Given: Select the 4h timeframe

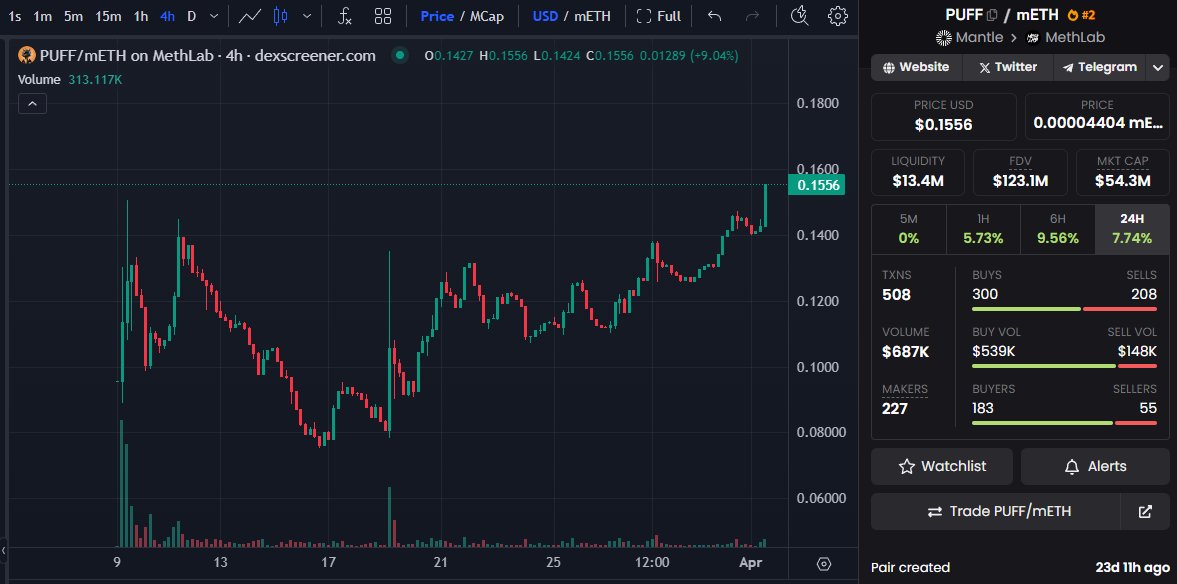Looking at the screenshot, I should coord(167,16).
